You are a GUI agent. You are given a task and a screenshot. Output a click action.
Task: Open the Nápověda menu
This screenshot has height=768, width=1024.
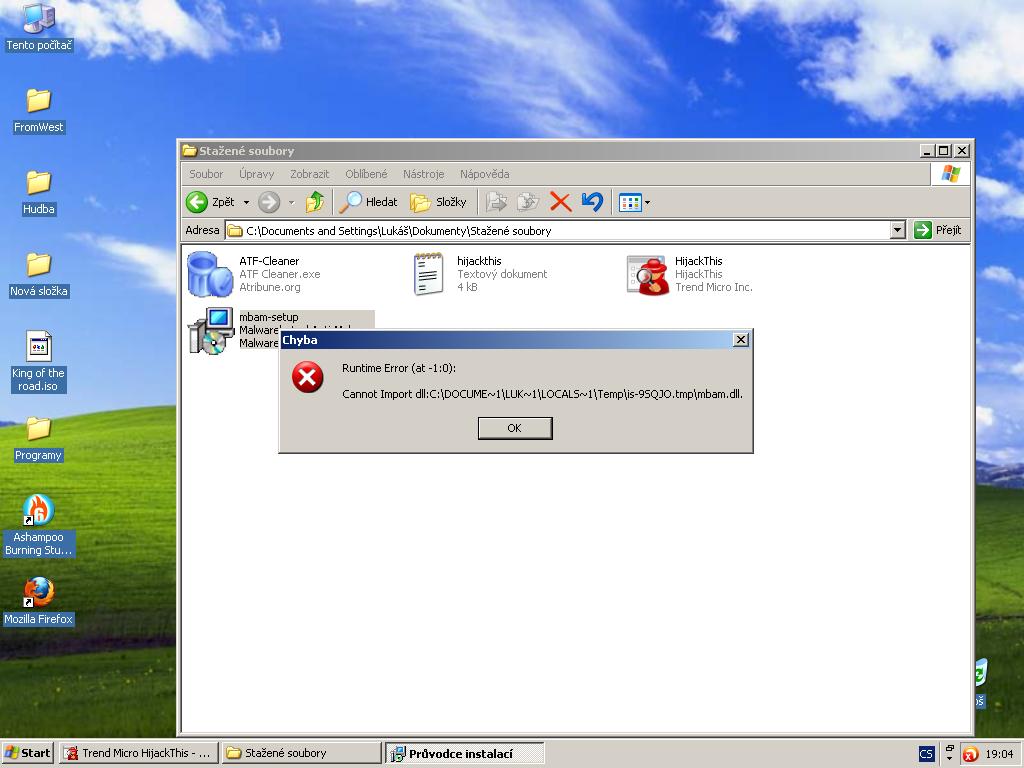point(485,174)
